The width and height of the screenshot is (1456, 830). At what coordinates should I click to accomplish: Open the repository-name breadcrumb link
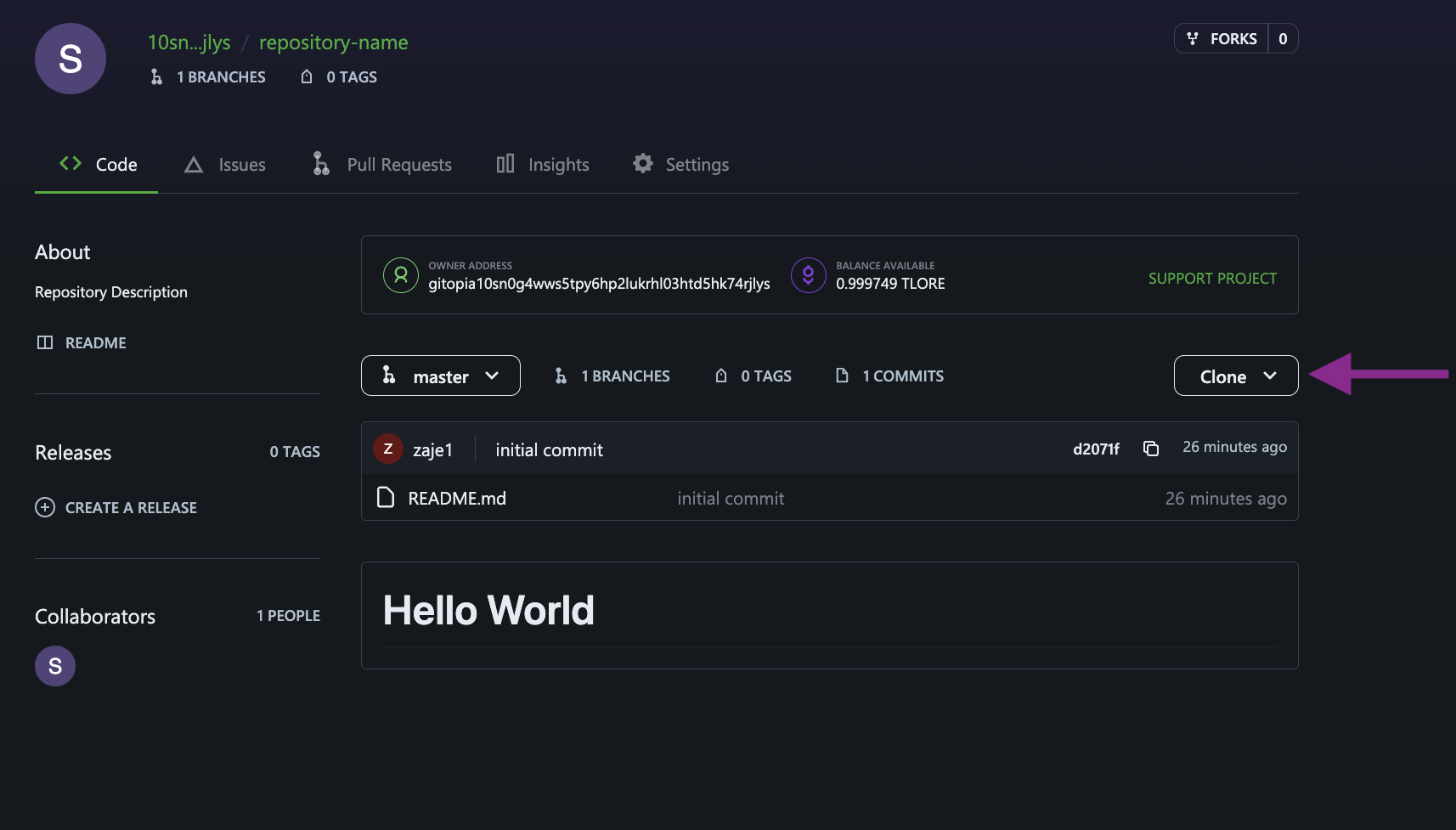pyautogui.click(x=333, y=42)
